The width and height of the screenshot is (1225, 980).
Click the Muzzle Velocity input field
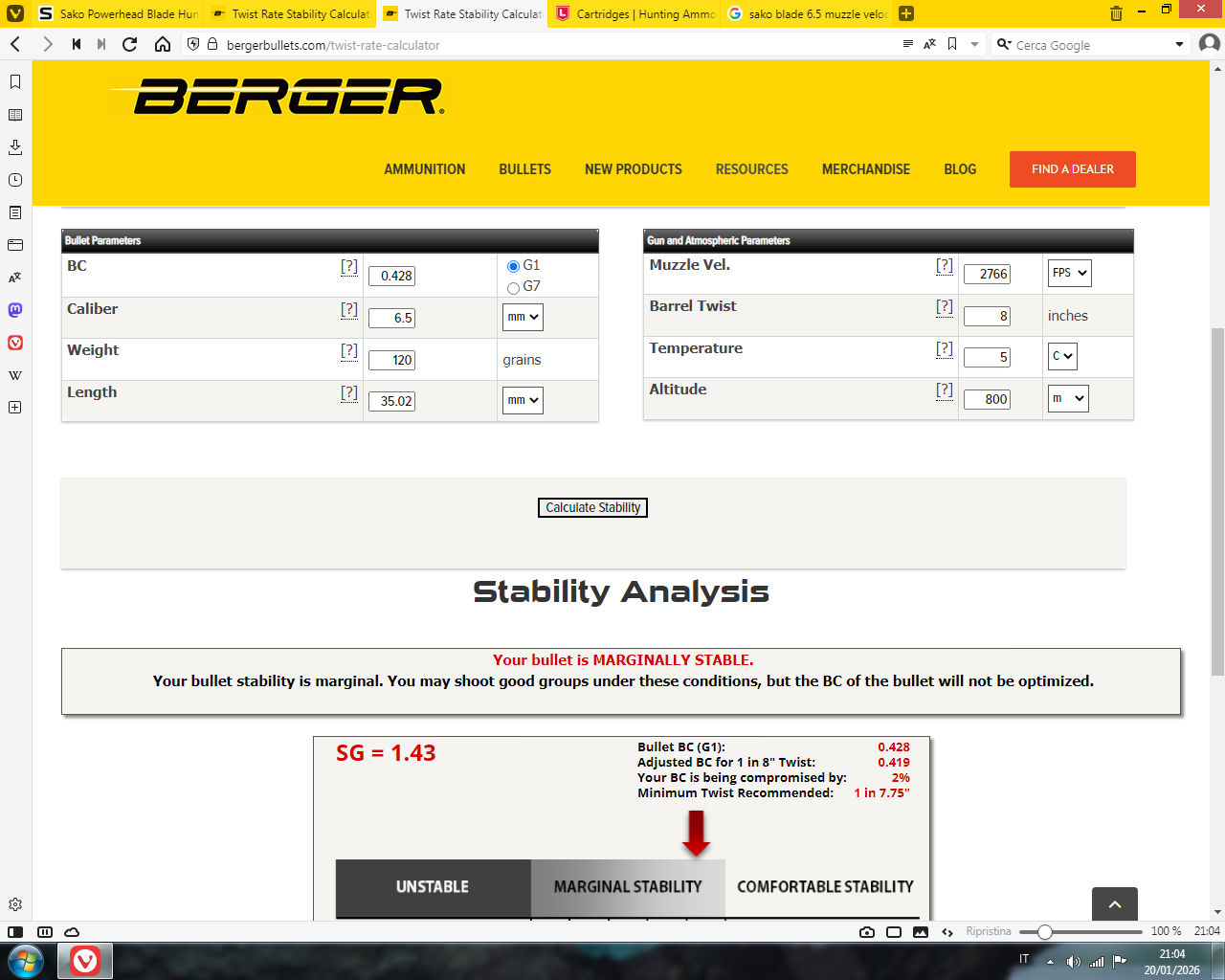click(987, 274)
